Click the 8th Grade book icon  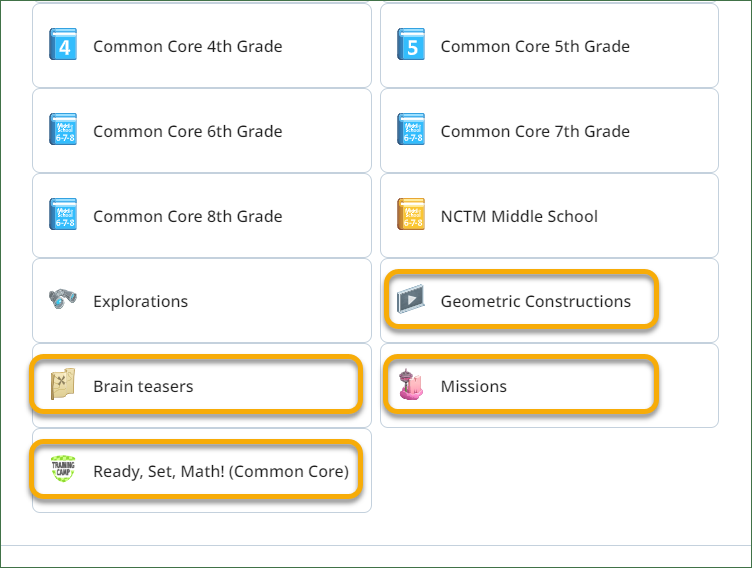tap(63, 214)
